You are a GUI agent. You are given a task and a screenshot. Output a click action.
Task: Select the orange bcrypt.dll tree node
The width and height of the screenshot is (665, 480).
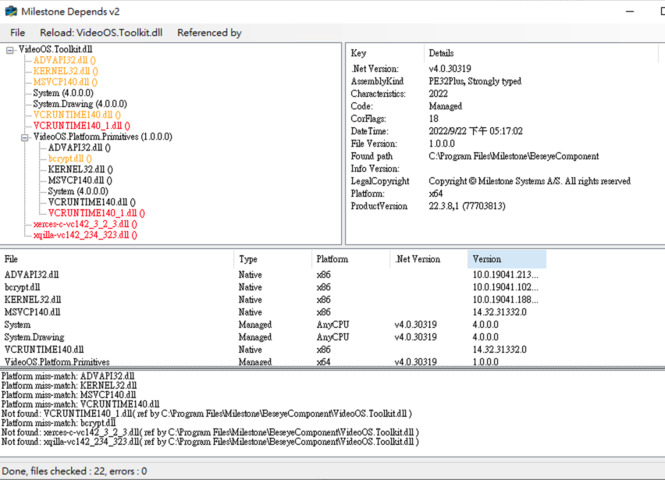tap(70, 159)
